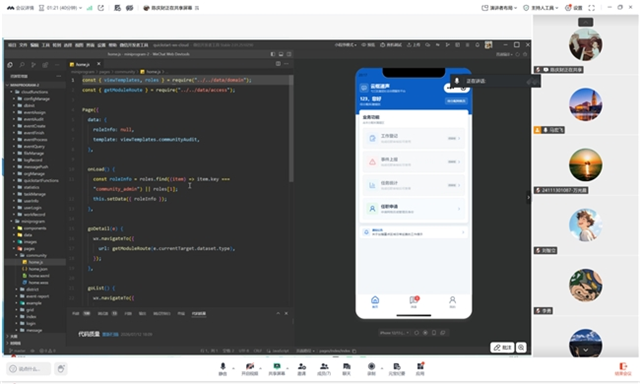This screenshot has height=384, width=640.
Task: Click the rotate device icon below the simulator
Action: [x=434, y=333]
